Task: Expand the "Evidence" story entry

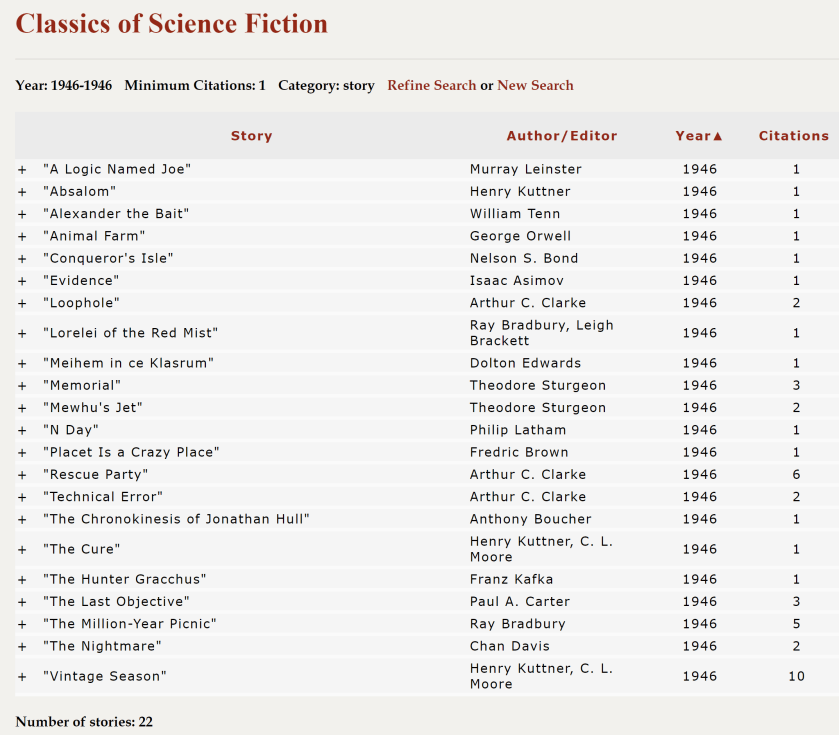Action: tap(22, 281)
